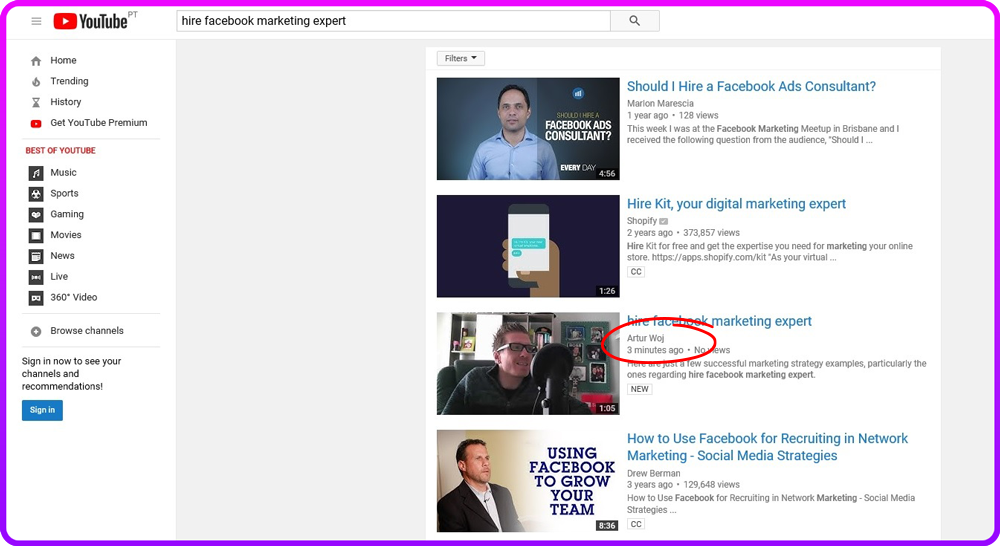Image resolution: width=1000 pixels, height=546 pixels.
Task: Go to YouTube logo home
Action: point(91,21)
